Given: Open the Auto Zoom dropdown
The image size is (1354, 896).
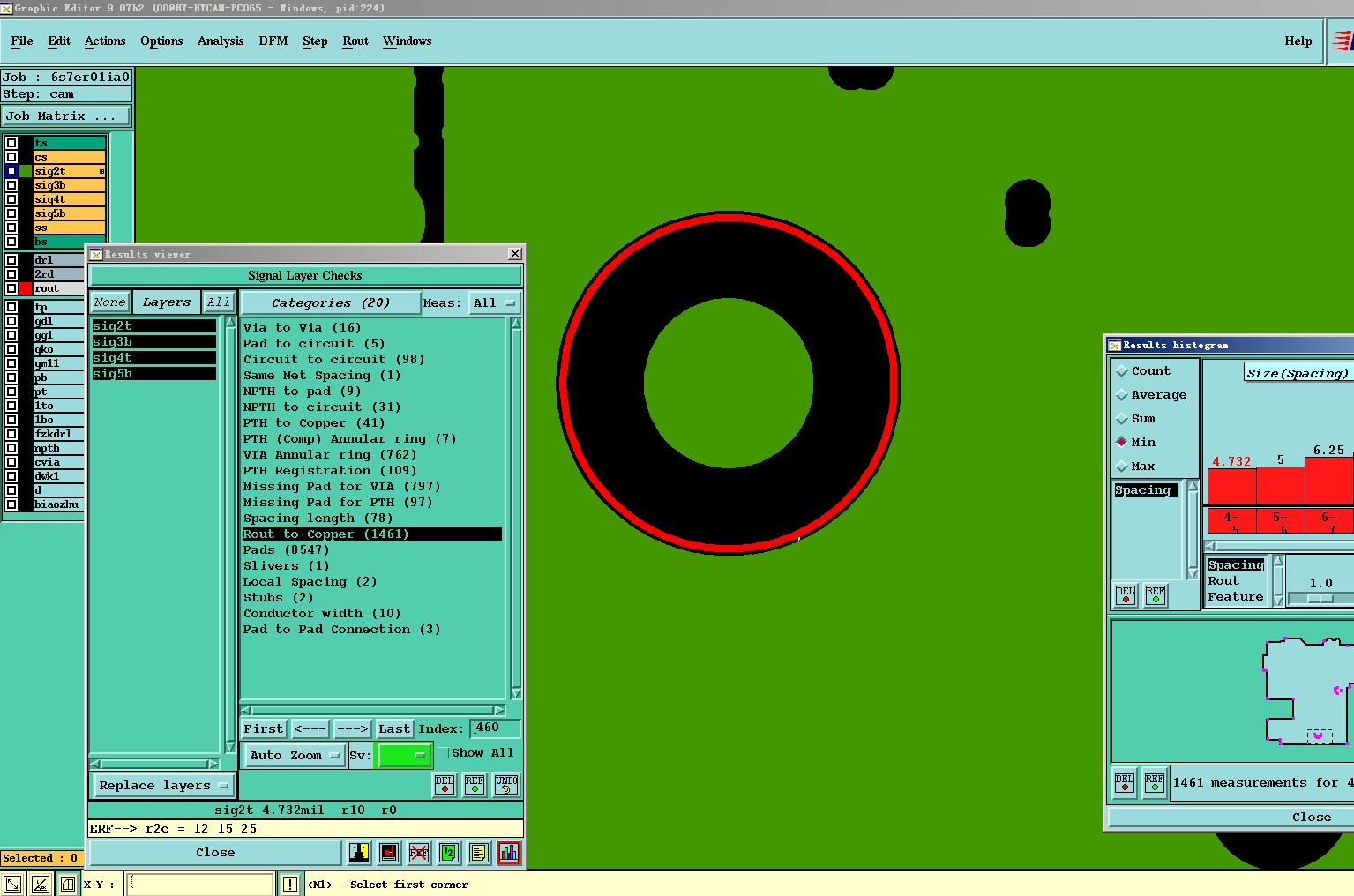Looking at the screenshot, I should click(x=294, y=756).
